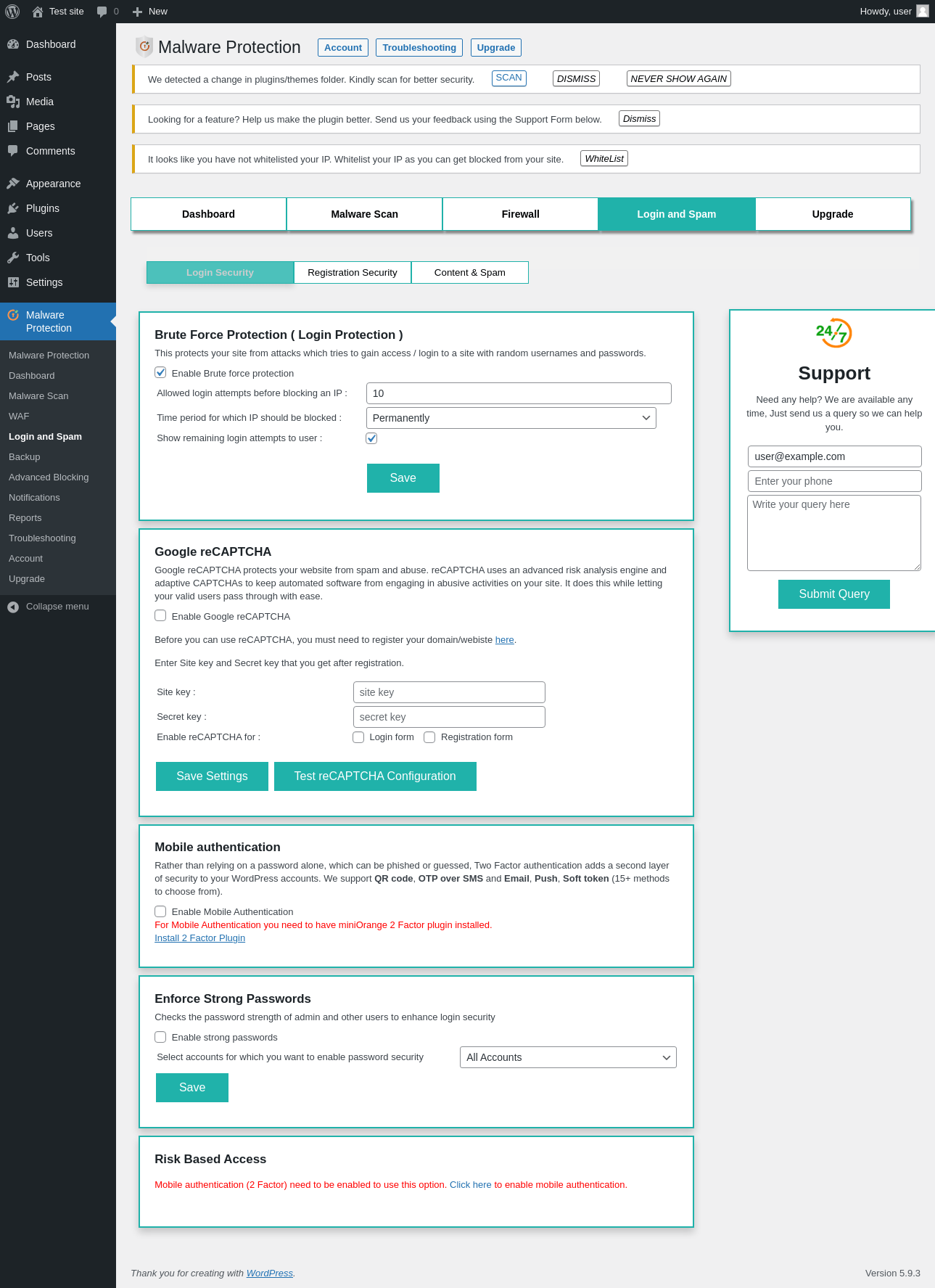This screenshot has width=935, height=1288.
Task: Click the Account button near title
Action: pyautogui.click(x=343, y=47)
